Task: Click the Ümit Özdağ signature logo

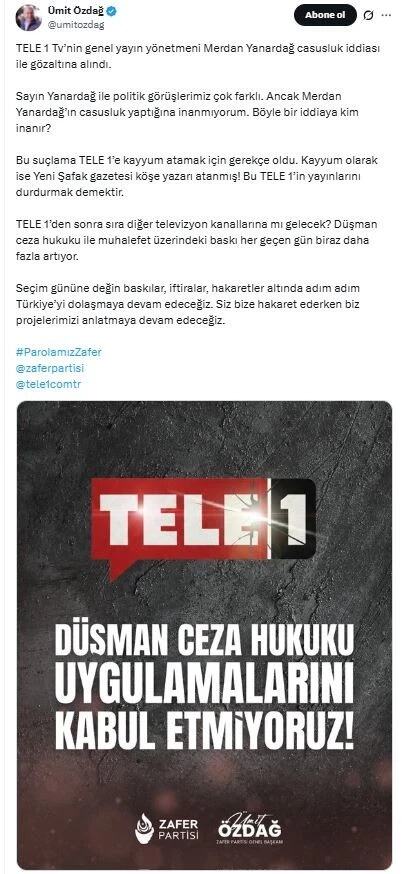Action: click(249, 827)
